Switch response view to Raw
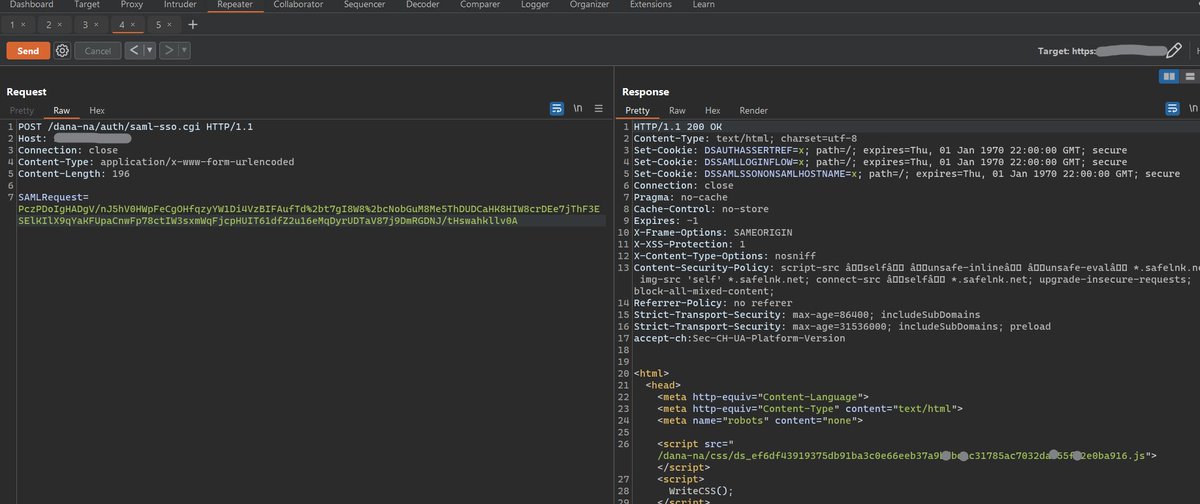This screenshot has height=504, width=1200. coord(677,110)
